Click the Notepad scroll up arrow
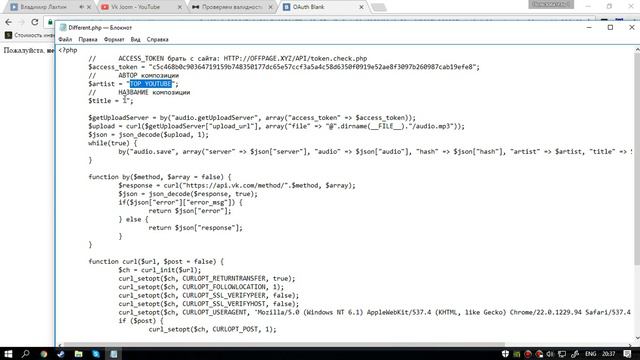Screen dimensions: 640x360 [x=637, y=50]
